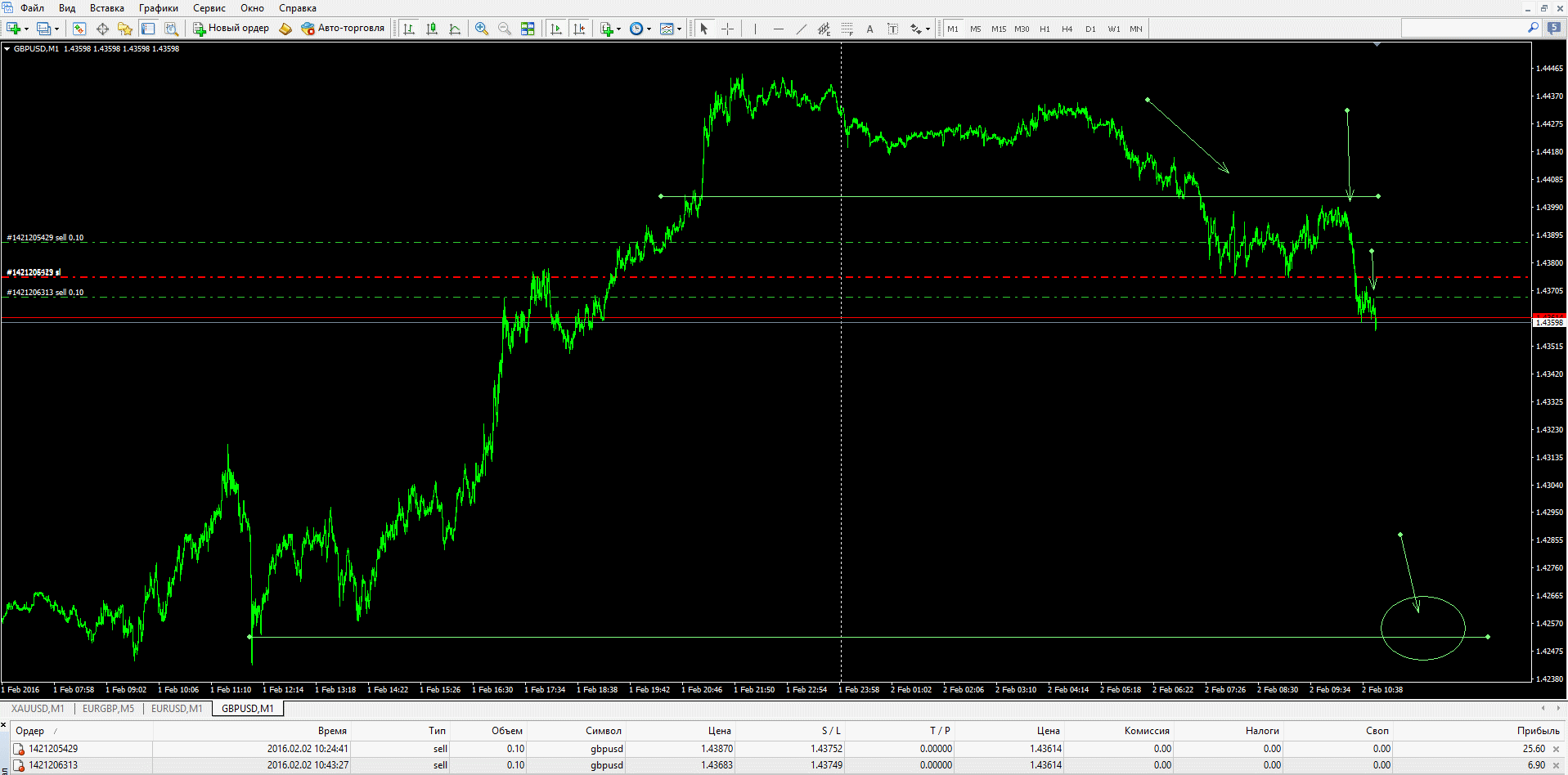
Task: Expand the Templates dropdown arrow
Action: click(679, 29)
